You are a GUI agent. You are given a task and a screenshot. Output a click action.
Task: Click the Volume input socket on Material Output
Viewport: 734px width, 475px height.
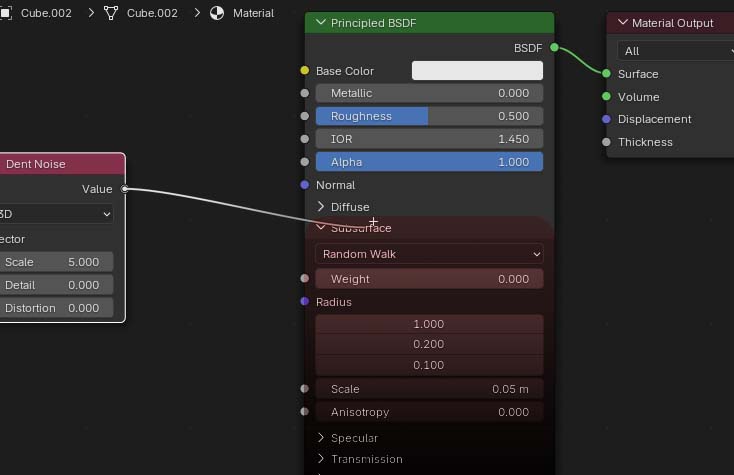(x=606, y=96)
